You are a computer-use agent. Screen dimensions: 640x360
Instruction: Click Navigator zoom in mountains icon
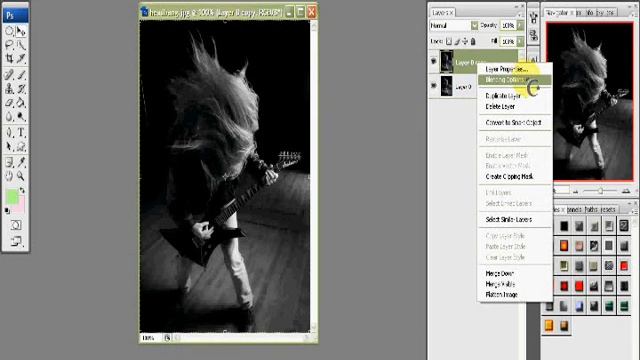626,191
